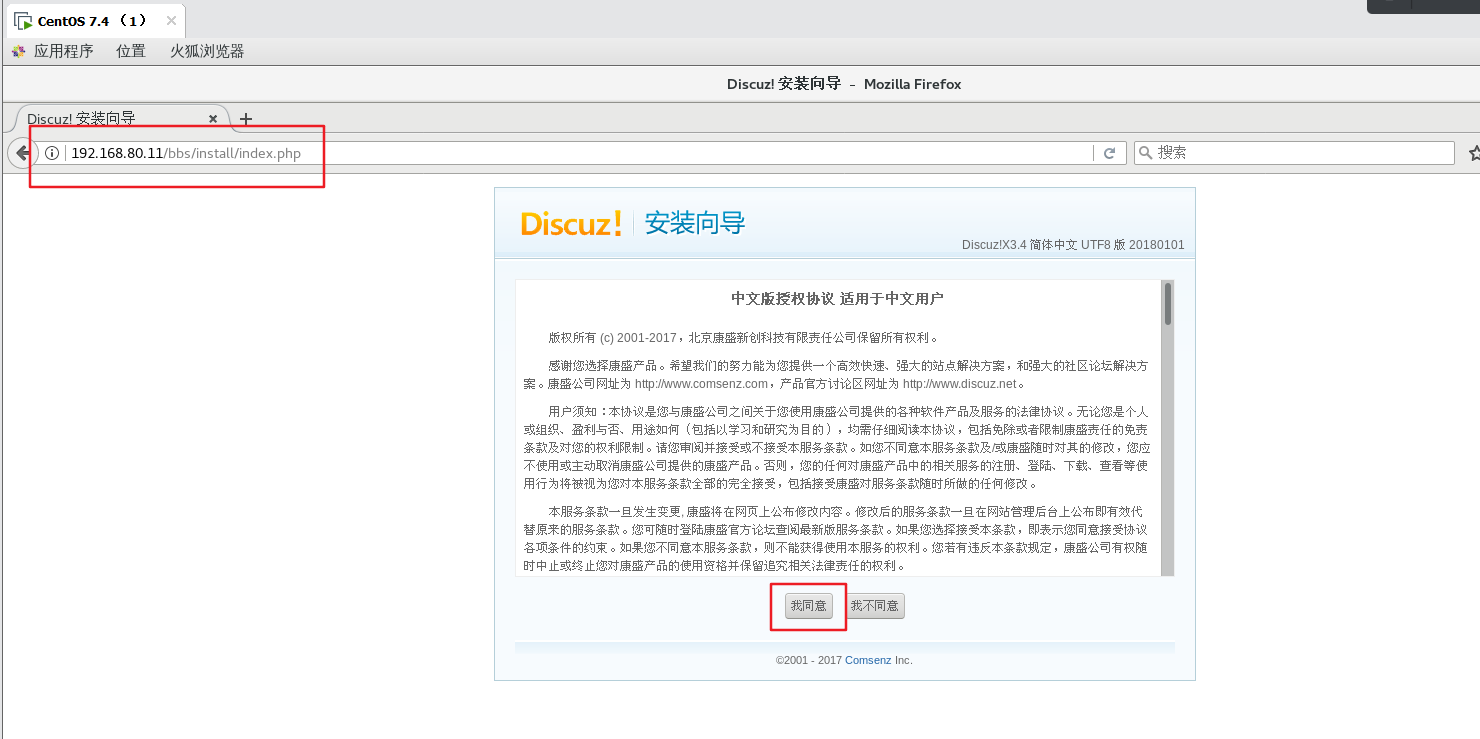
Task: Click the bookmark star icon
Action: point(1474,153)
